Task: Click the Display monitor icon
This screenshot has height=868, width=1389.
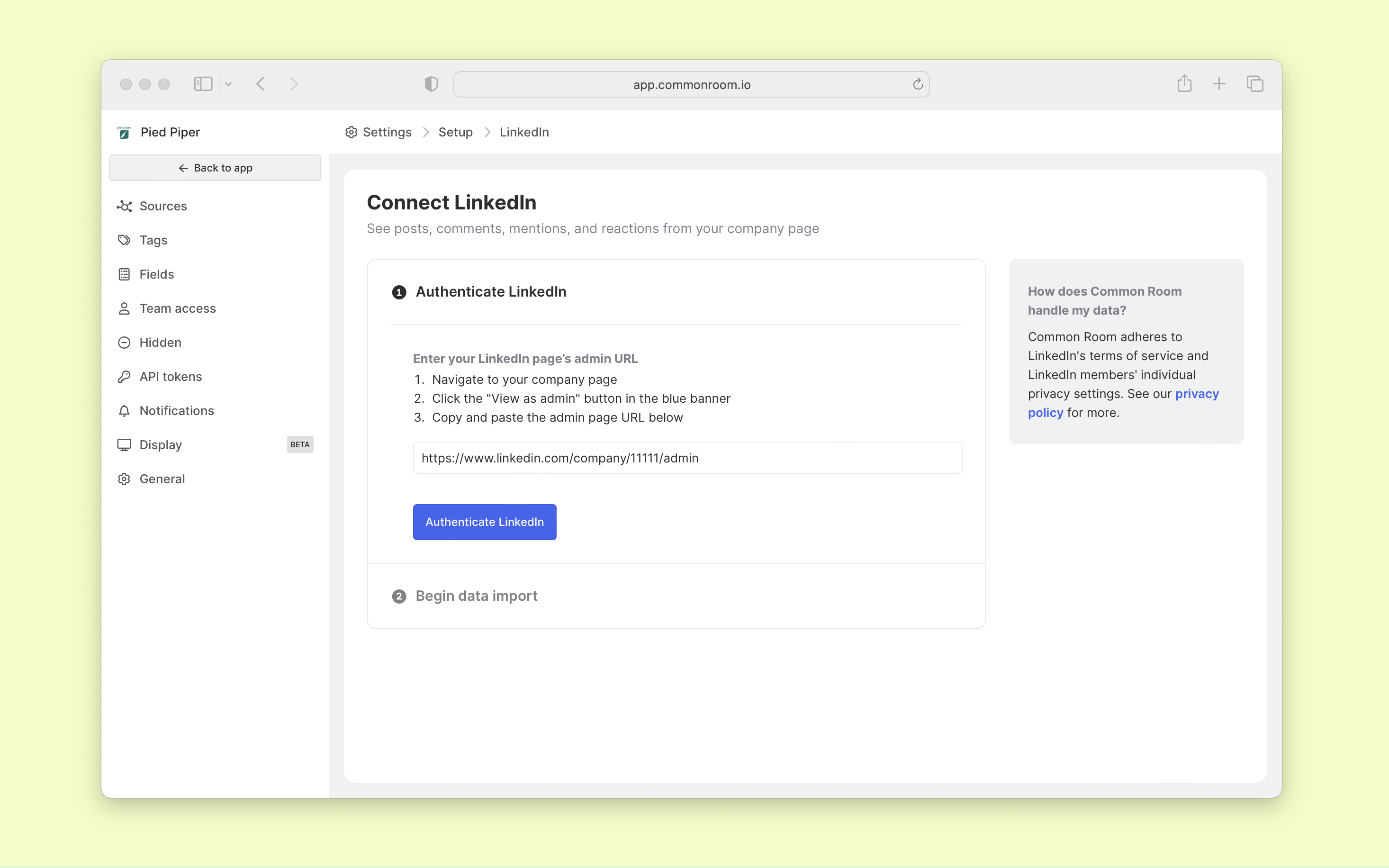Action: 124,445
